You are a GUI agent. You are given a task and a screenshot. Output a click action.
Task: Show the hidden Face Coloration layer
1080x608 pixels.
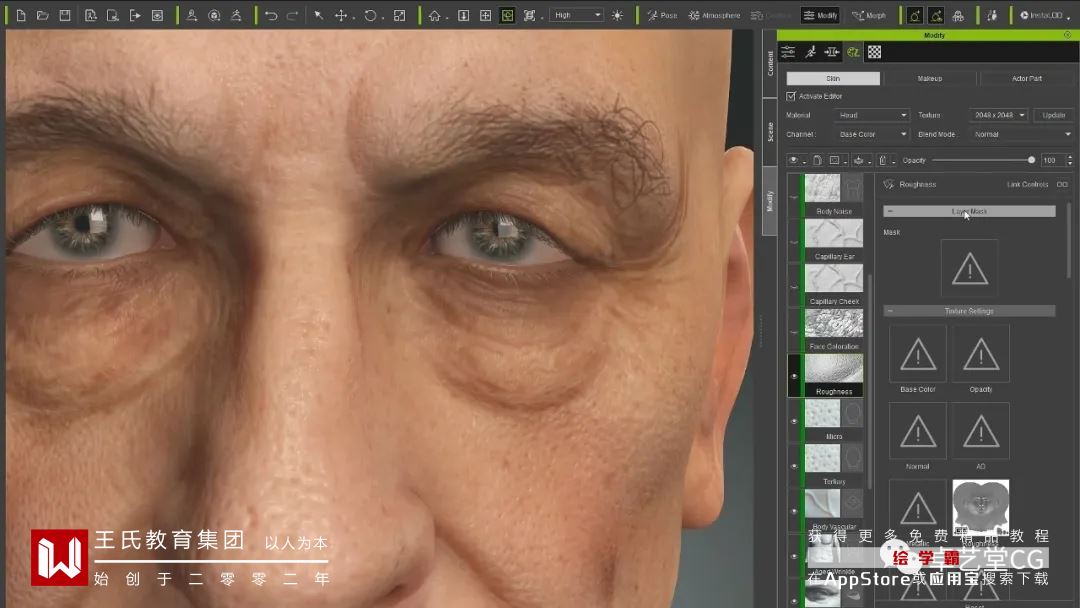click(794, 331)
